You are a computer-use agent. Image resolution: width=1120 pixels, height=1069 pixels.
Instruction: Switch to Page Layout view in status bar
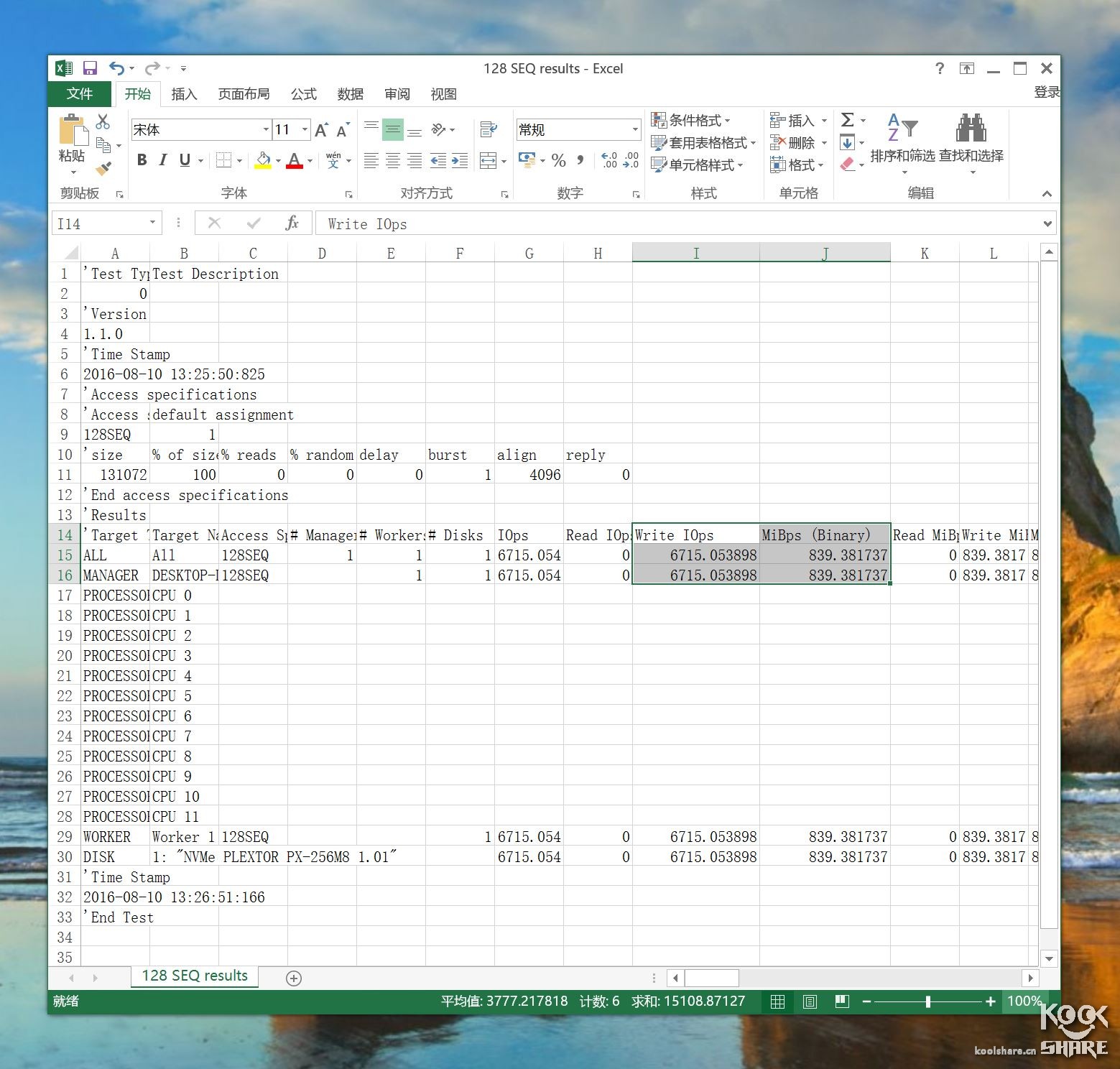810,1001
